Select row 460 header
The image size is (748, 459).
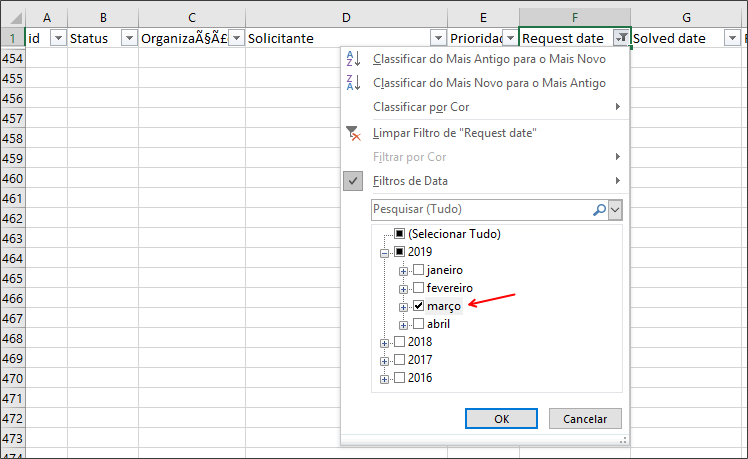pos(12,178)
